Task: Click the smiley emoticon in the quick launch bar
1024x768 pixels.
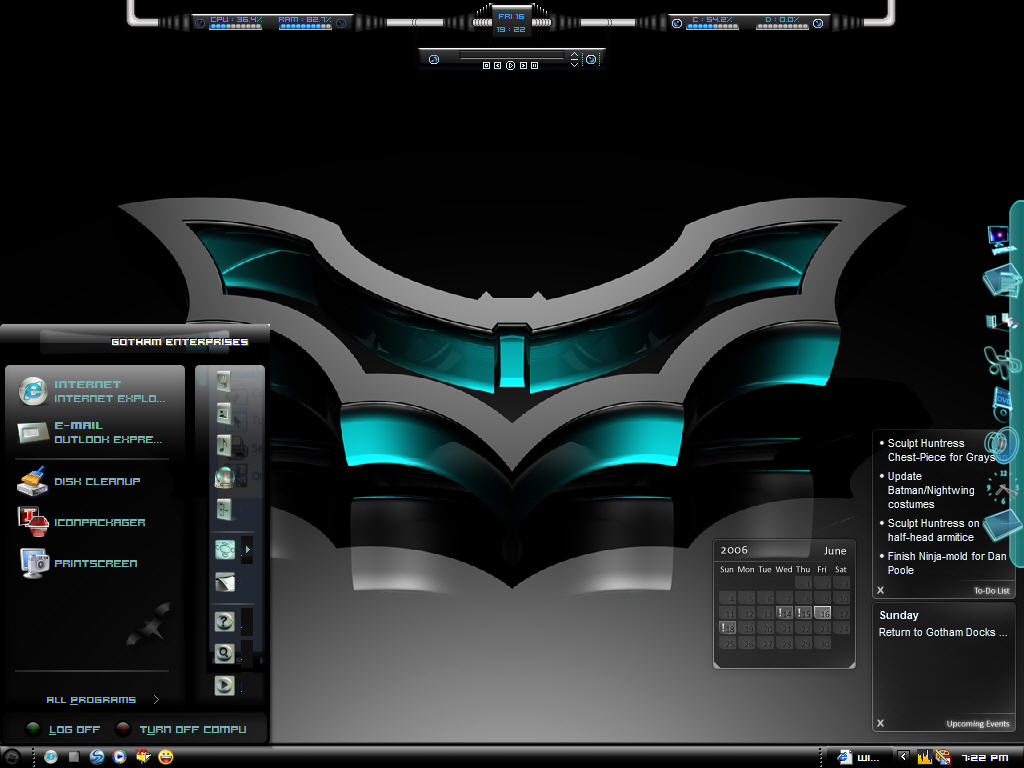Action: click(164, 756)
